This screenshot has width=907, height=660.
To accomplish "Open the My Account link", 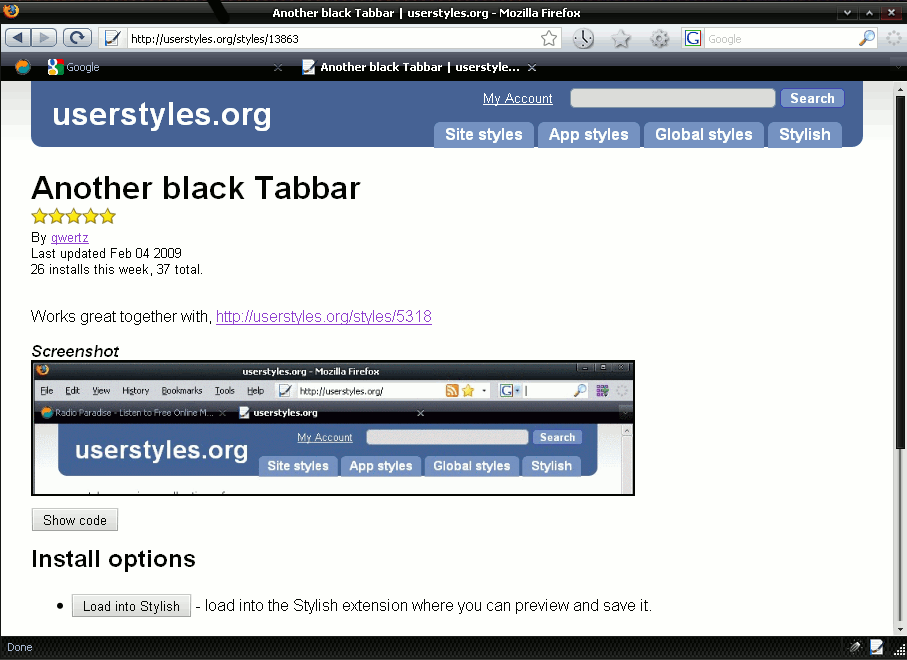I will (x=518, y=98).
